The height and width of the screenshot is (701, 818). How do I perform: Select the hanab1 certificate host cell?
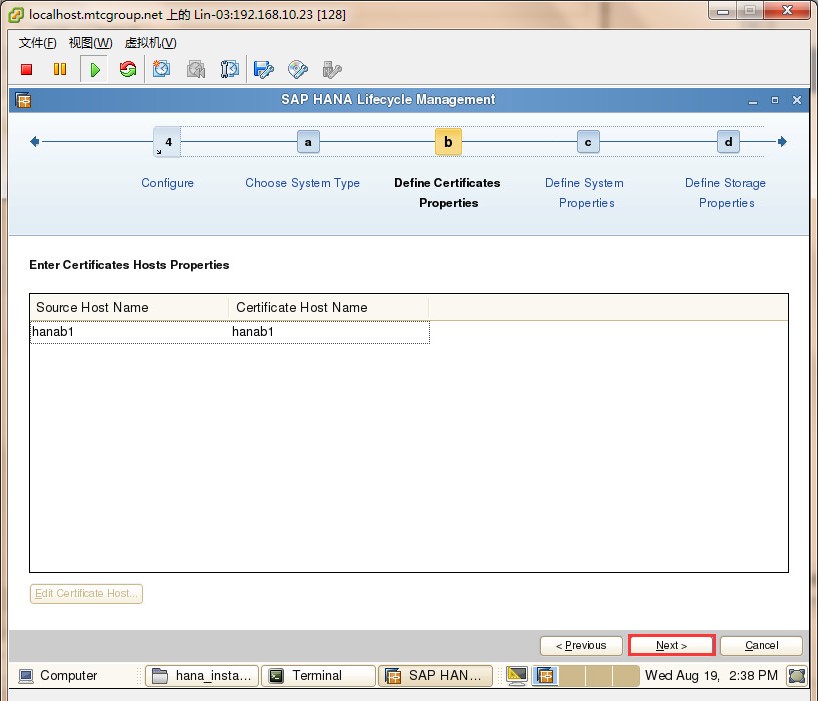tap(329, 332)
